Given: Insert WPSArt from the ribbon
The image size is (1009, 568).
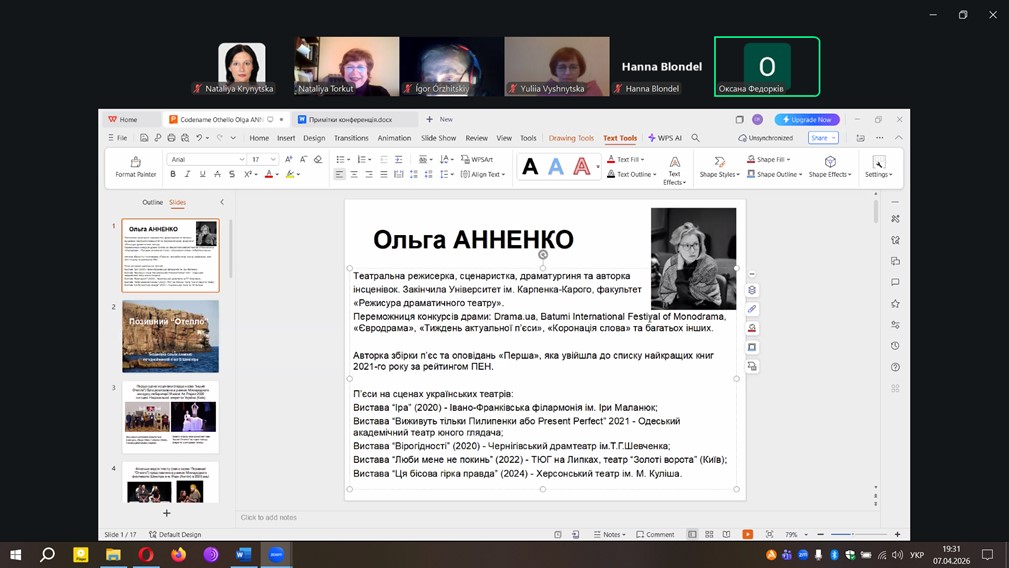Looking at the screenshot, I should [x=478, y=159].
